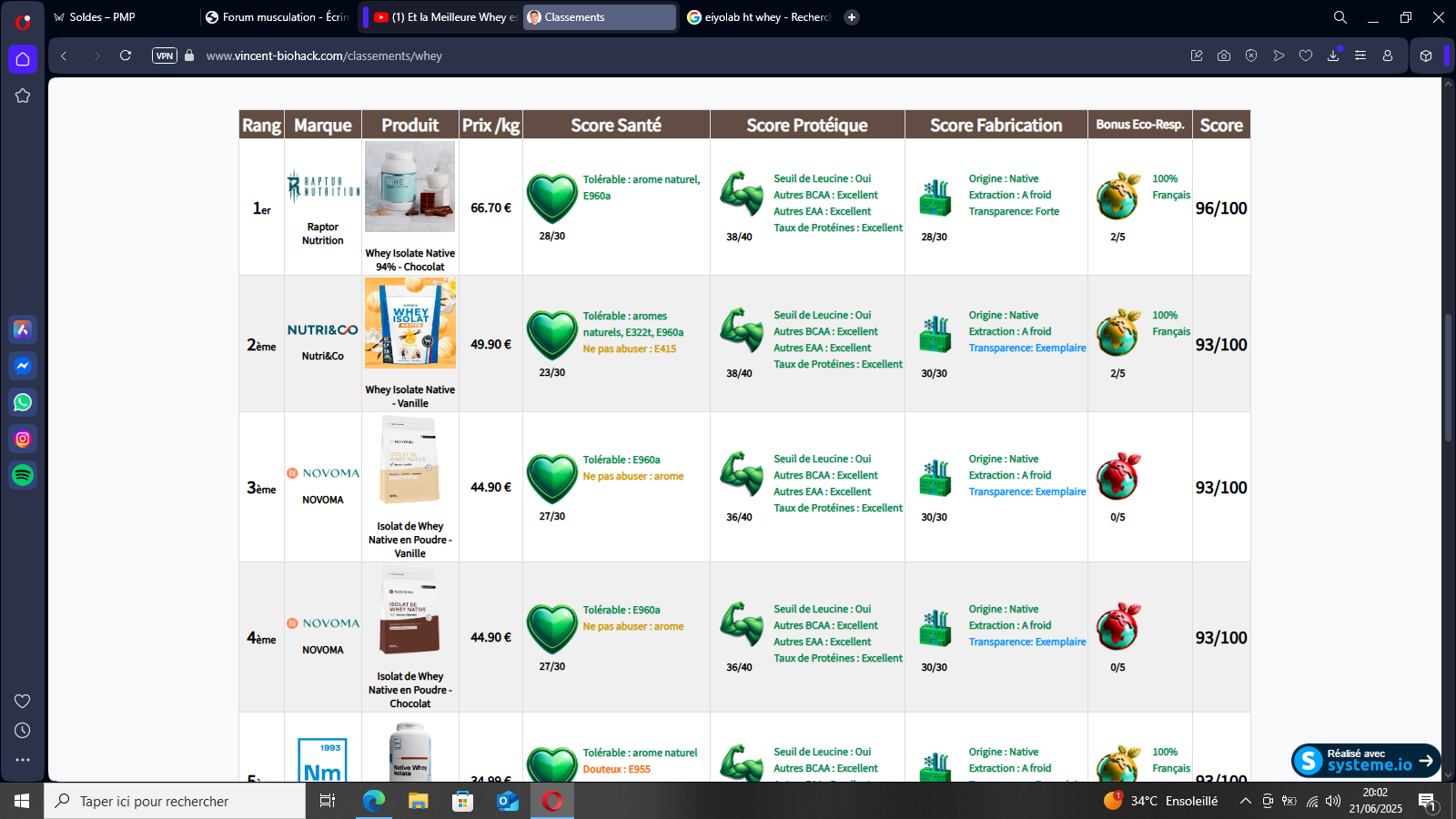Open the edit page icon in toolbar
This screenshot has height=819, width=1456.
1197,56
